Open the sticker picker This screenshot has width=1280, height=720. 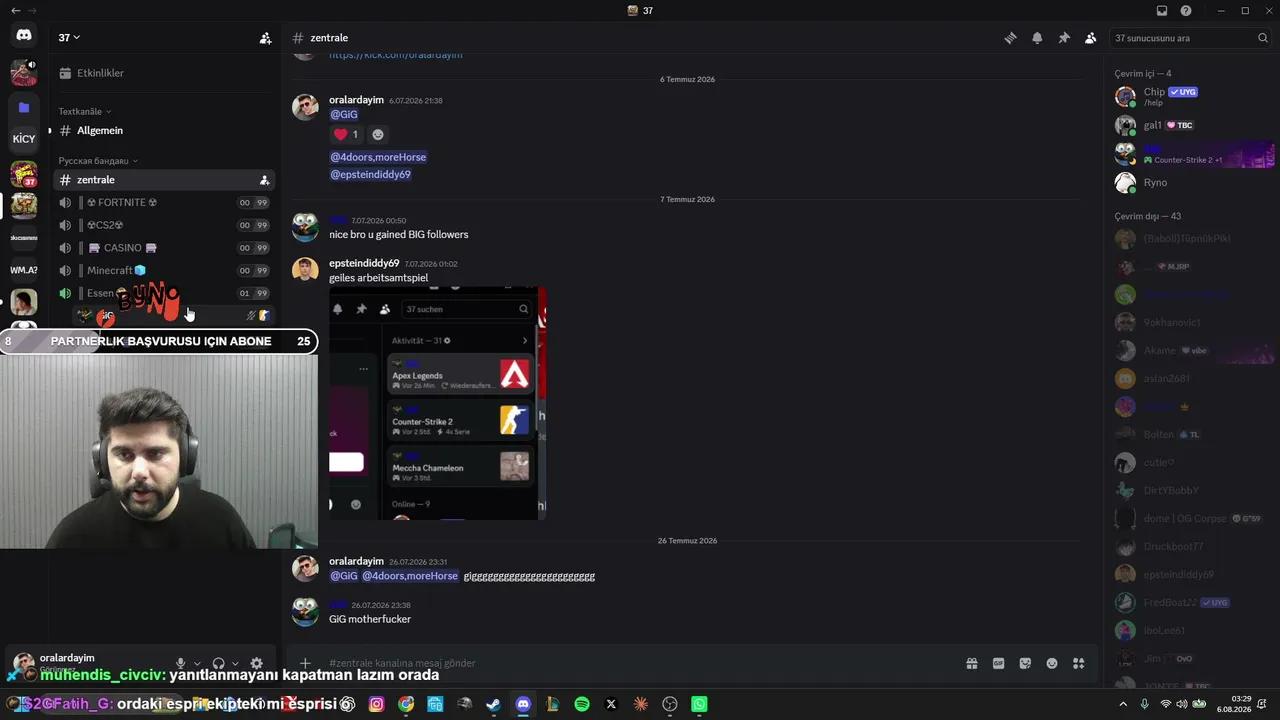point(1025,663)
